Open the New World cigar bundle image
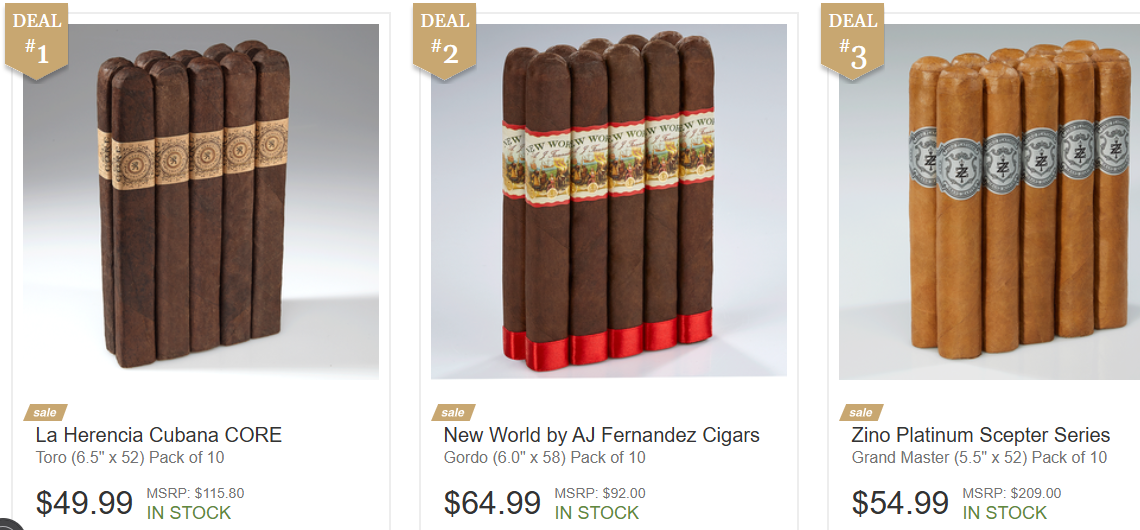Image resolution: width=1140 pixels, height=530 pixels. [x=609, y=201]
